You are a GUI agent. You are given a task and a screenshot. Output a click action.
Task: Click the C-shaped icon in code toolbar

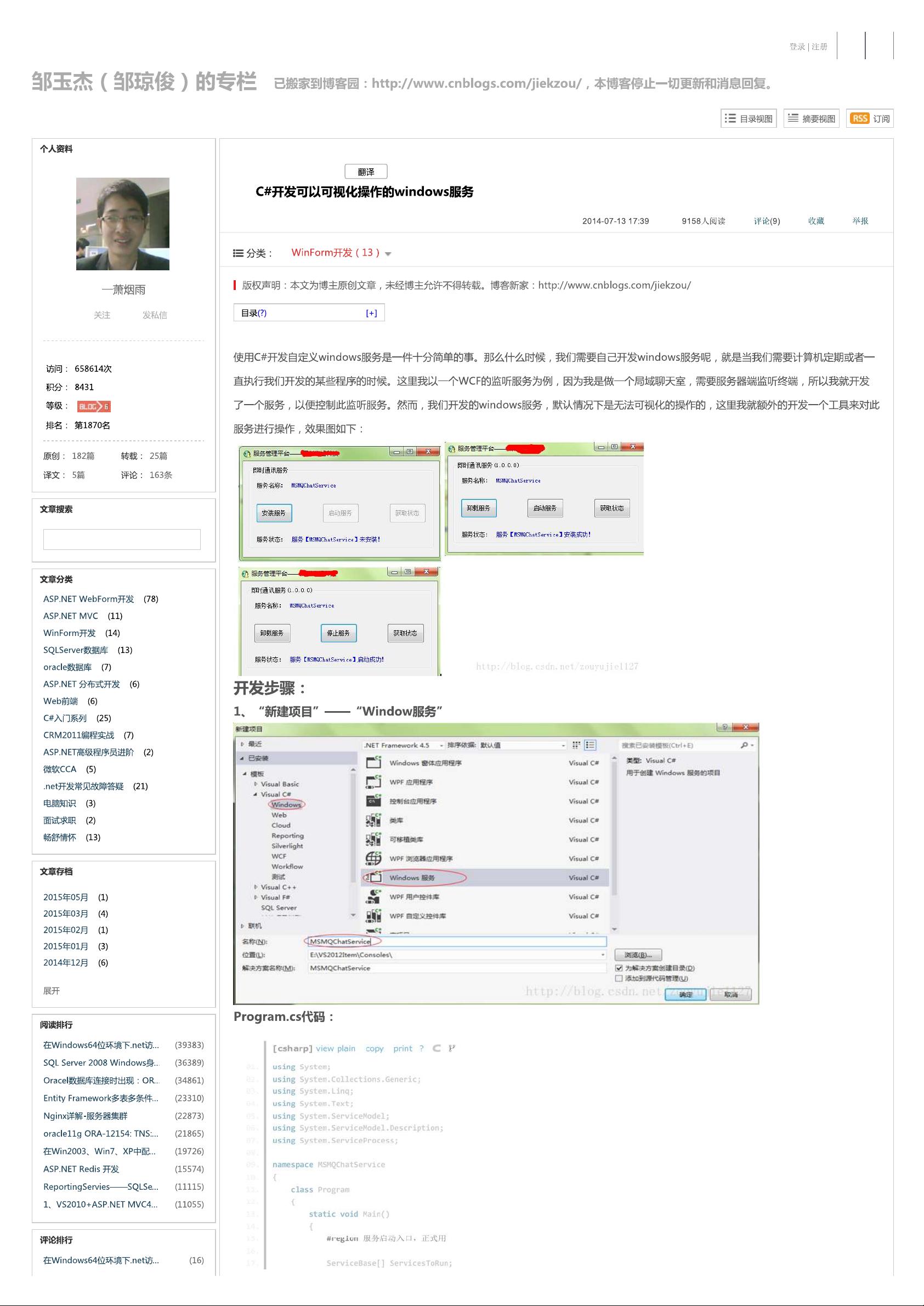point(437,1048)
